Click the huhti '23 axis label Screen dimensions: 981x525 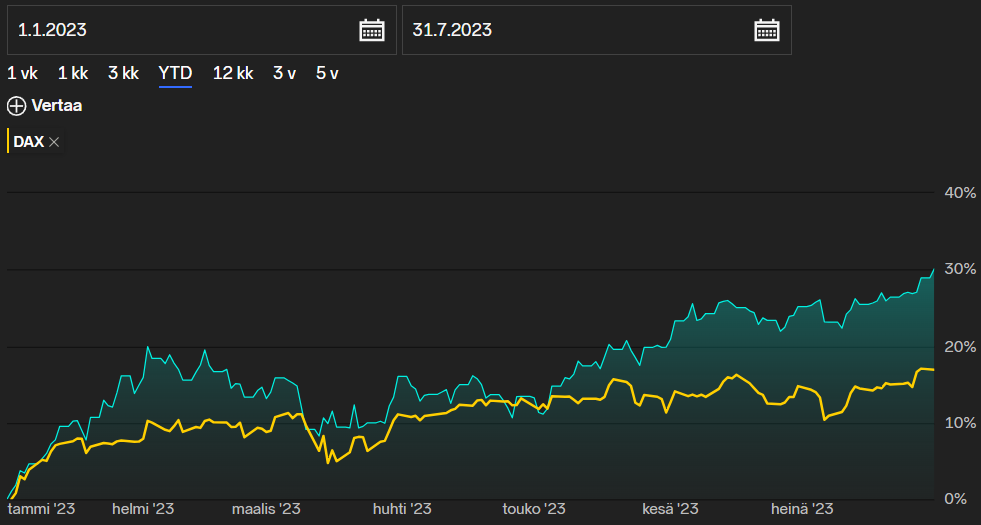pyautogui.click(x=402, y=509)
